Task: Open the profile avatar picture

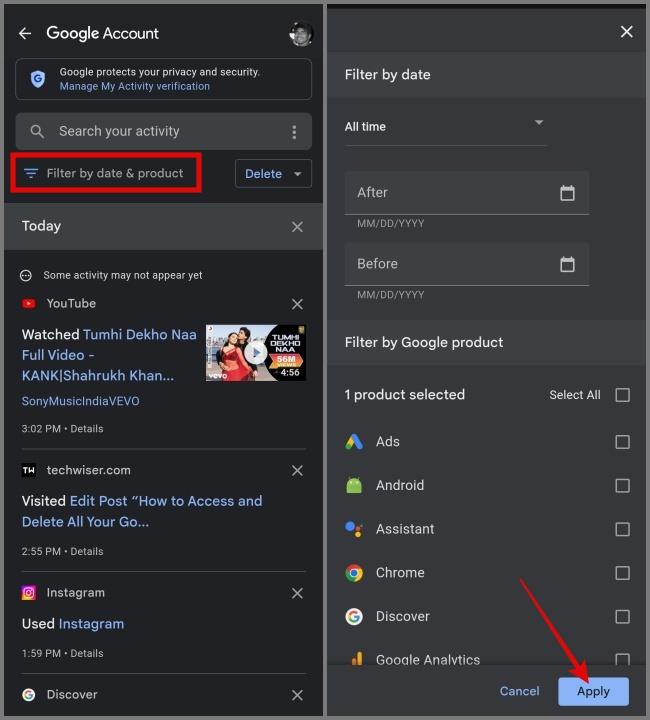Action: pos(301,34)
